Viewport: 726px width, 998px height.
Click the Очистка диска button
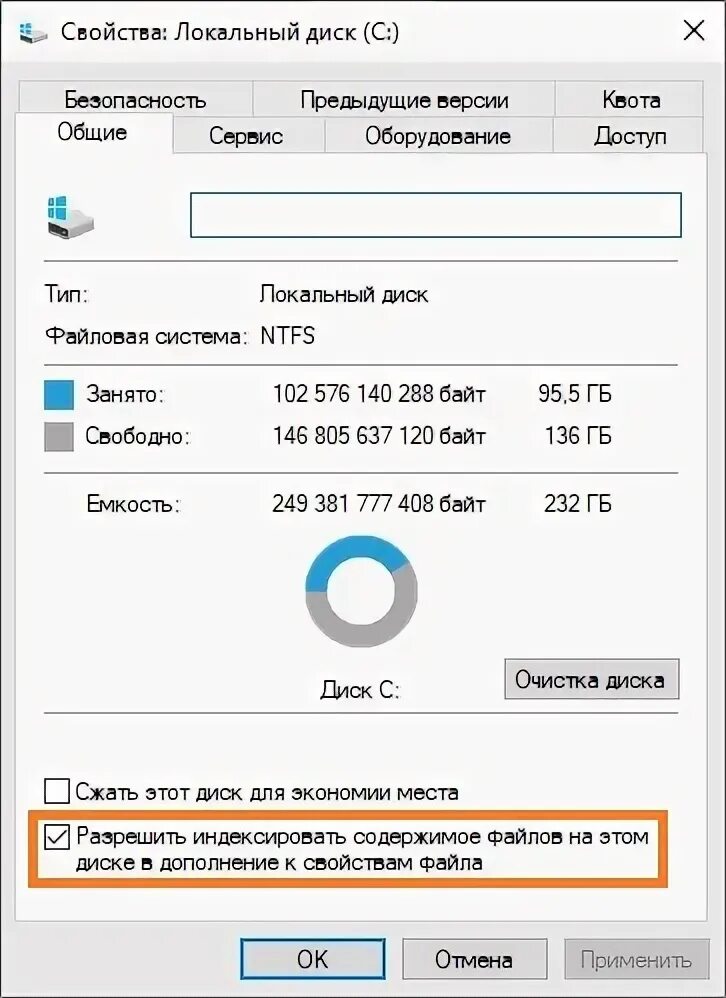click(x=591, y=679)
